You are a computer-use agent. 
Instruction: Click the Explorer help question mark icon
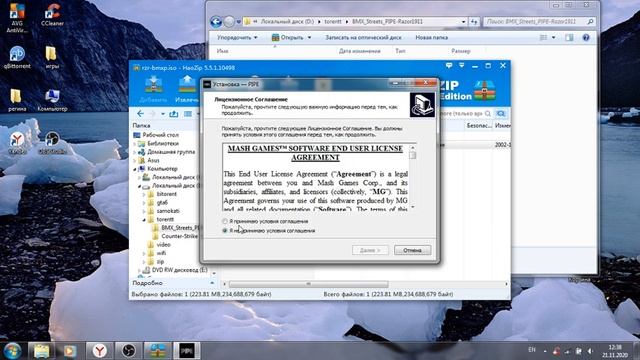pos(586,38)
